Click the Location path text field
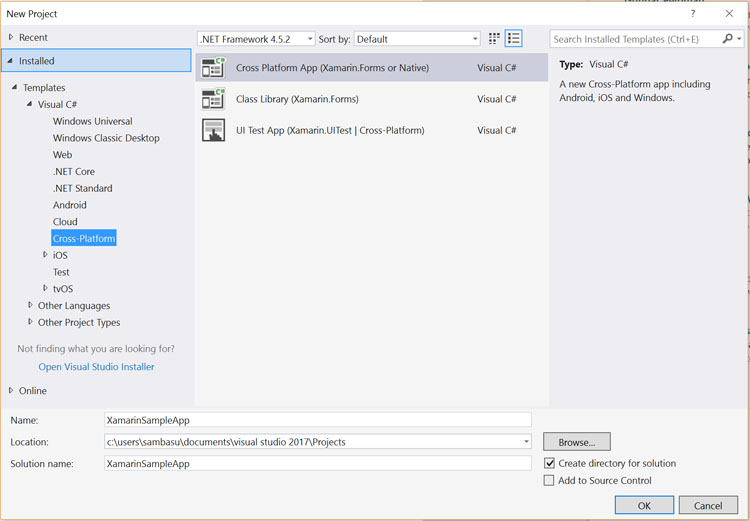Screen dimensions: 750x521 [313, 442]
